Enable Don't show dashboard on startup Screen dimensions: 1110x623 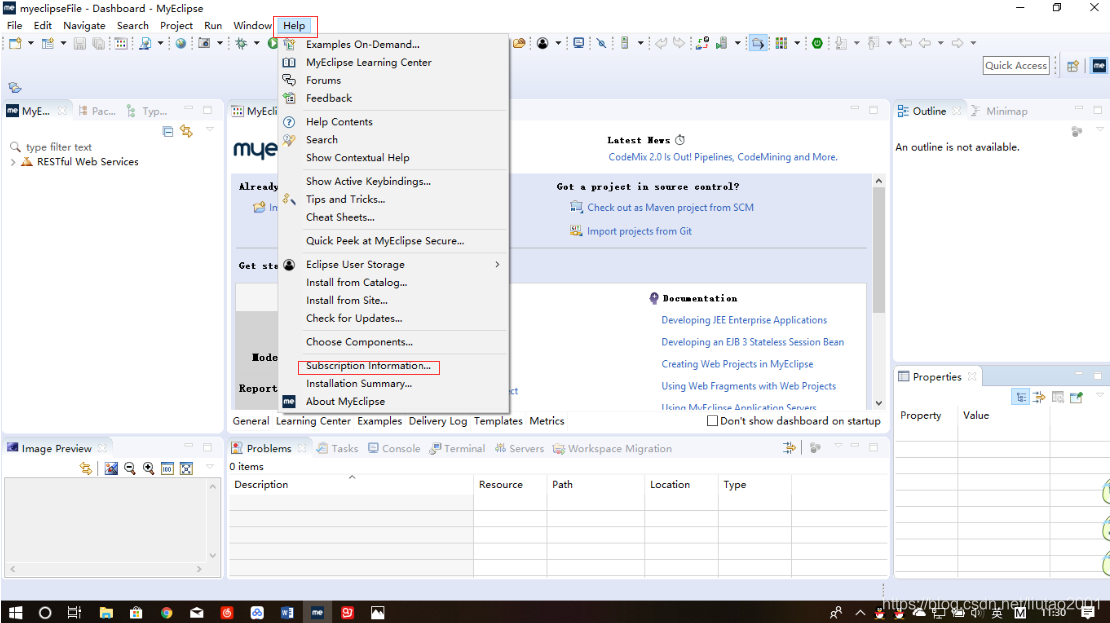click(x=712, y=421)
